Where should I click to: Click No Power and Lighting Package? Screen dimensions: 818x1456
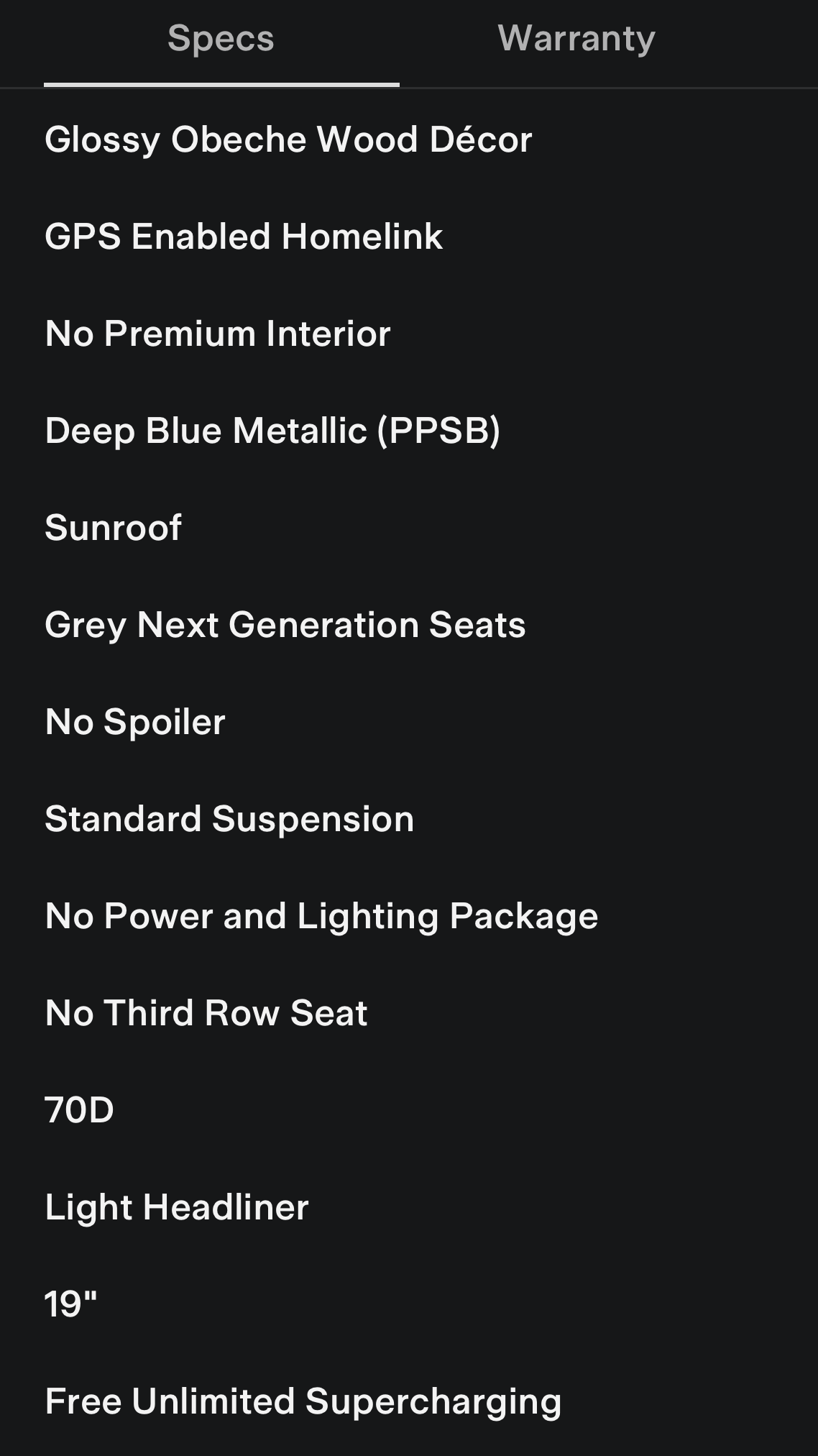pos(321,916)
